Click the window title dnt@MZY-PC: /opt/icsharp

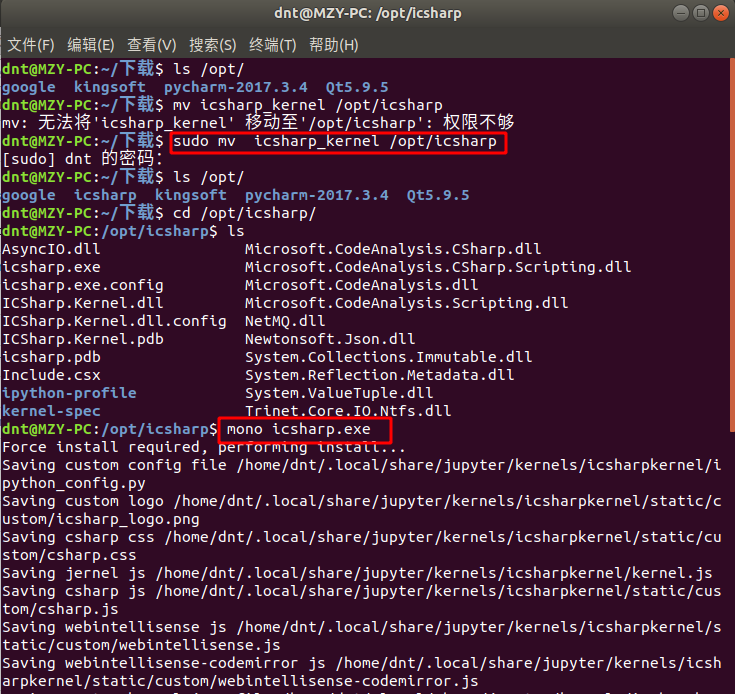(368, 13)
